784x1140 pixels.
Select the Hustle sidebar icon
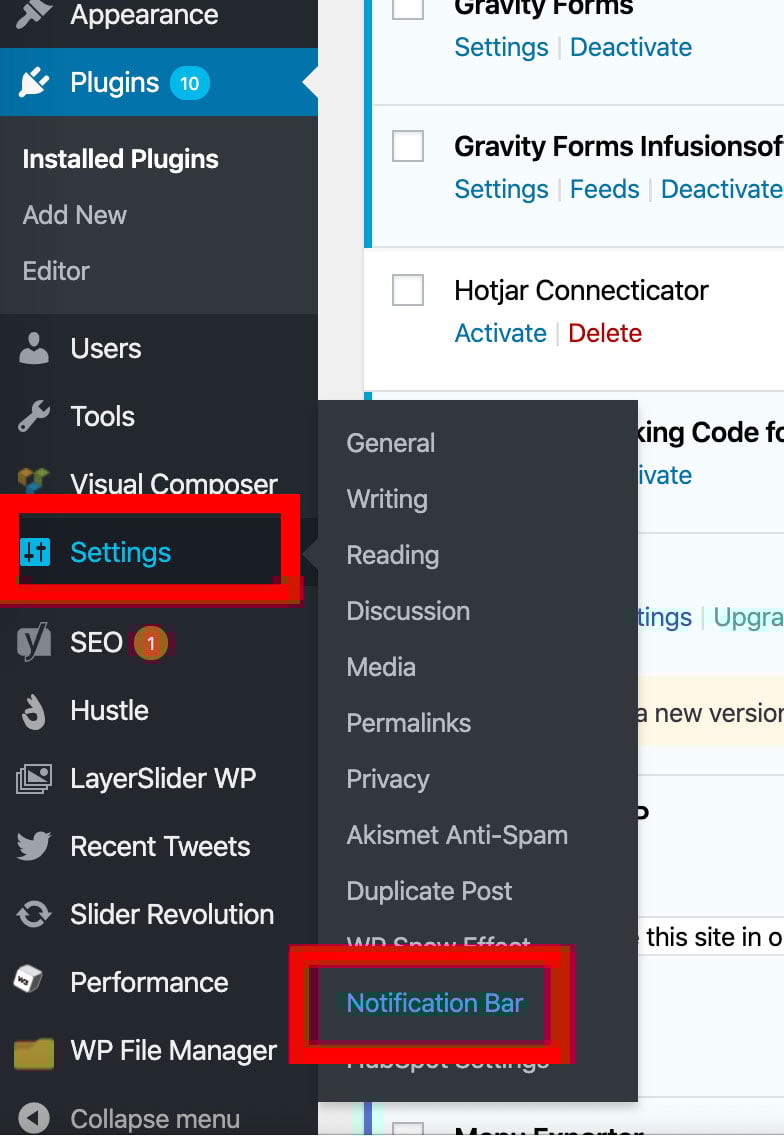(x=34, y=710)
